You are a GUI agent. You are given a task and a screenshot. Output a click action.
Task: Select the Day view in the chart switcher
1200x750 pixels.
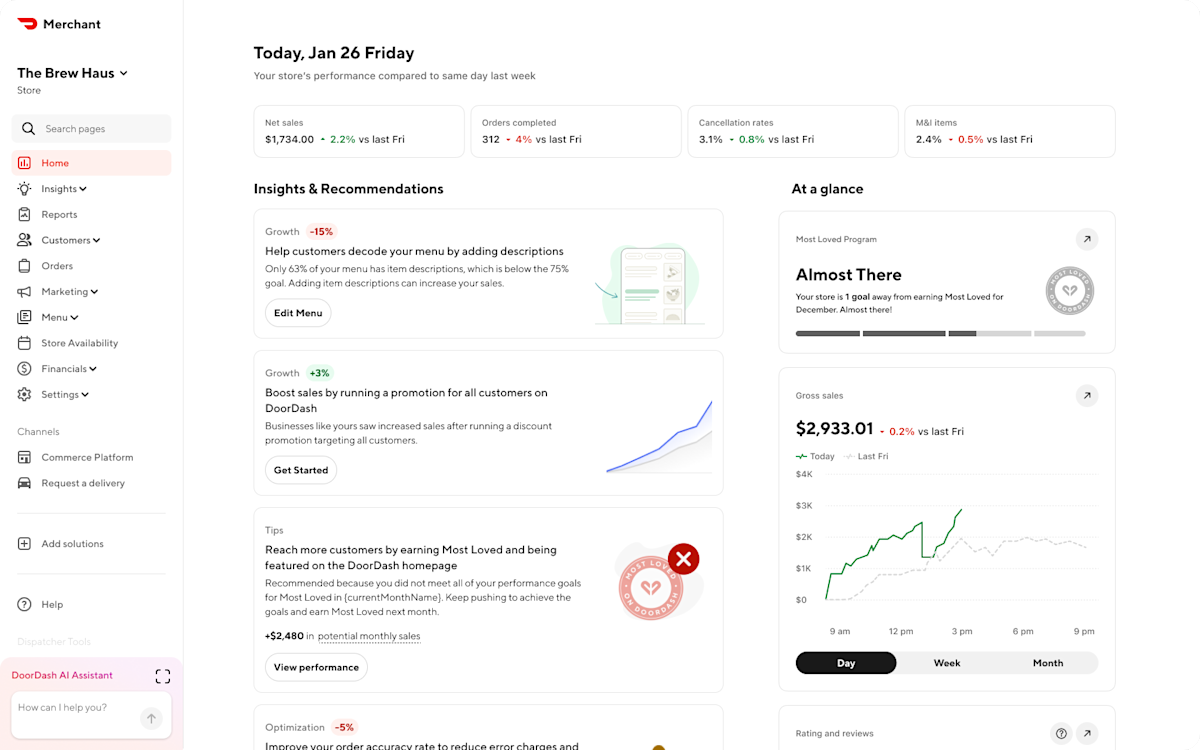tap(846, 662)
